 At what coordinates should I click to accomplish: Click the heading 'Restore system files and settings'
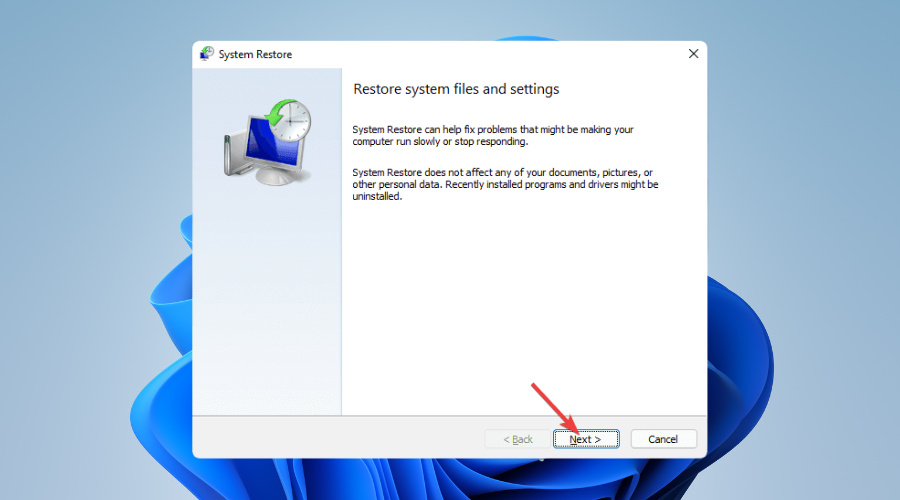tap(456, 89)
